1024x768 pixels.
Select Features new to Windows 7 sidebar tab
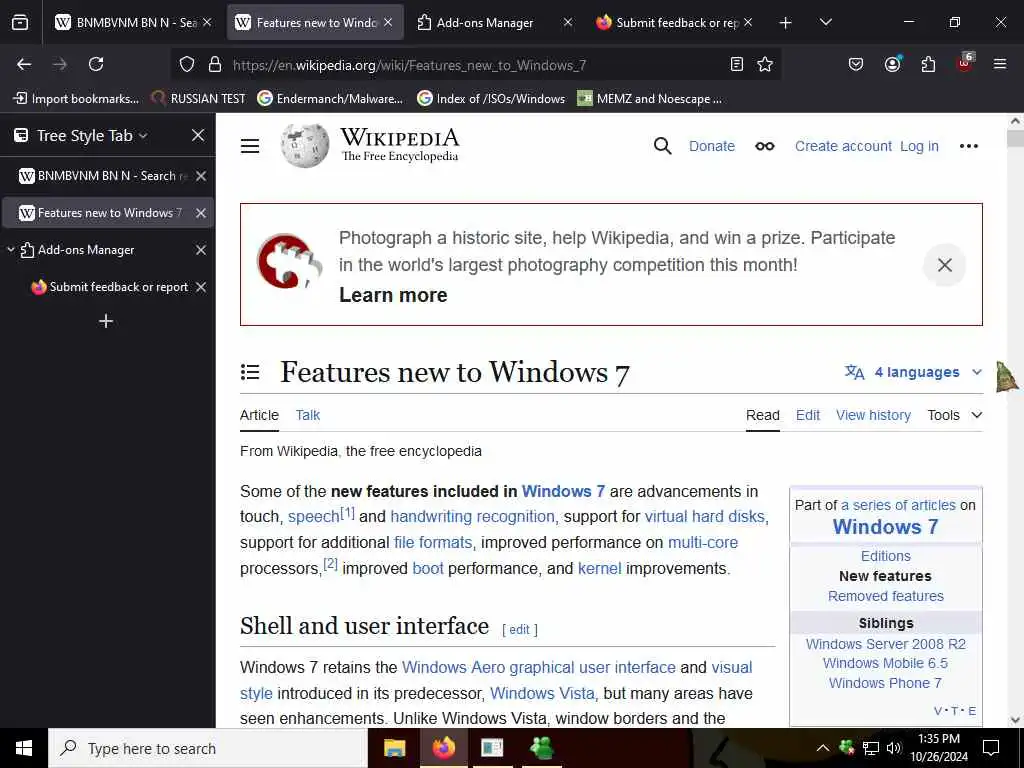108,213
